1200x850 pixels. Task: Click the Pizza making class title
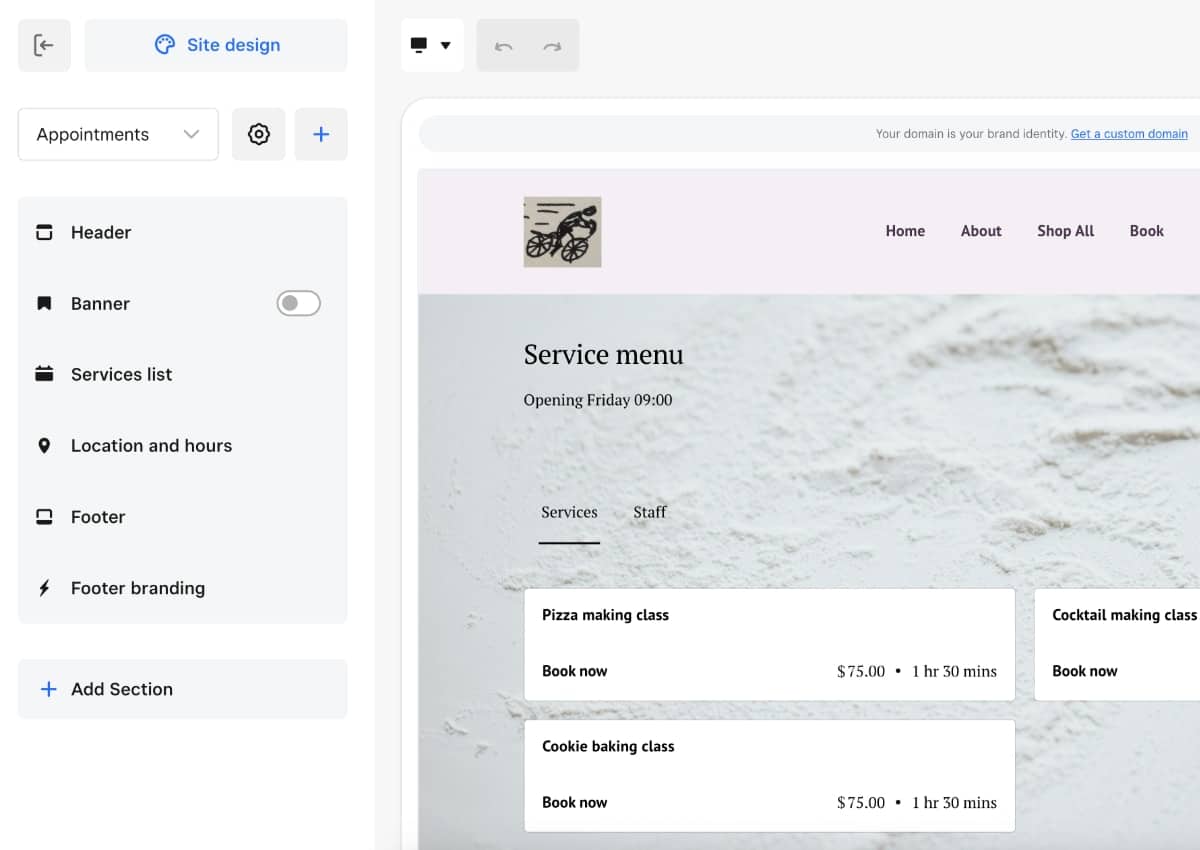pyautogui.click(x=605, y=615)
